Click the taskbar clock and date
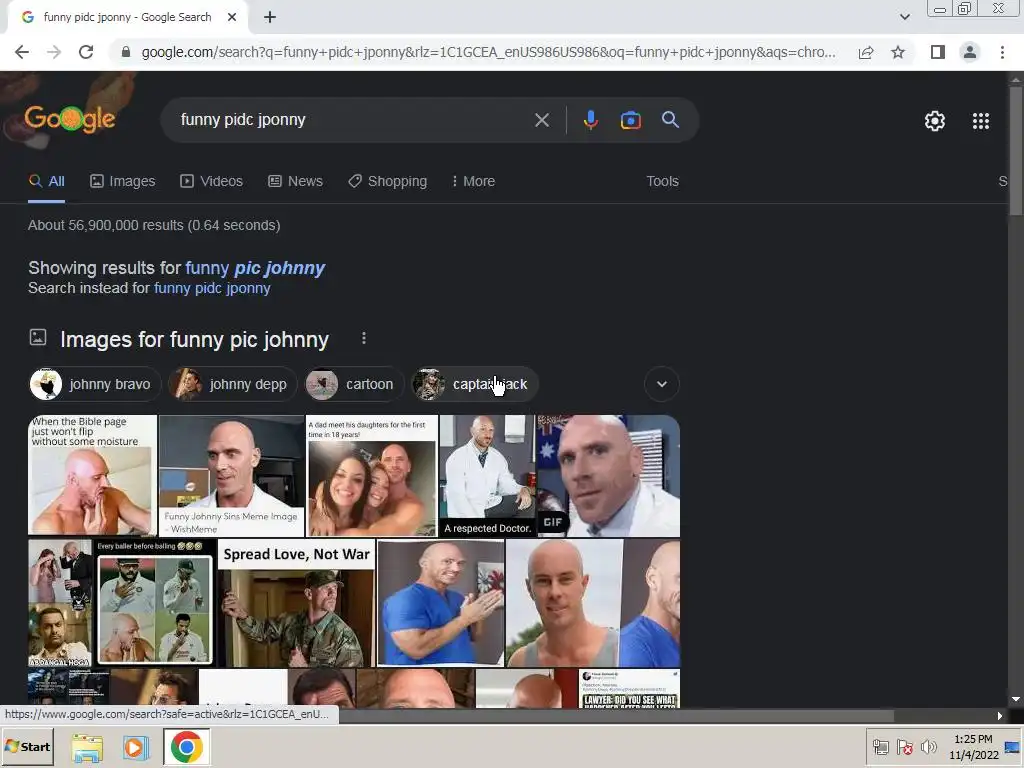Screen dimensions: 1024x768 tap(973, 746)
